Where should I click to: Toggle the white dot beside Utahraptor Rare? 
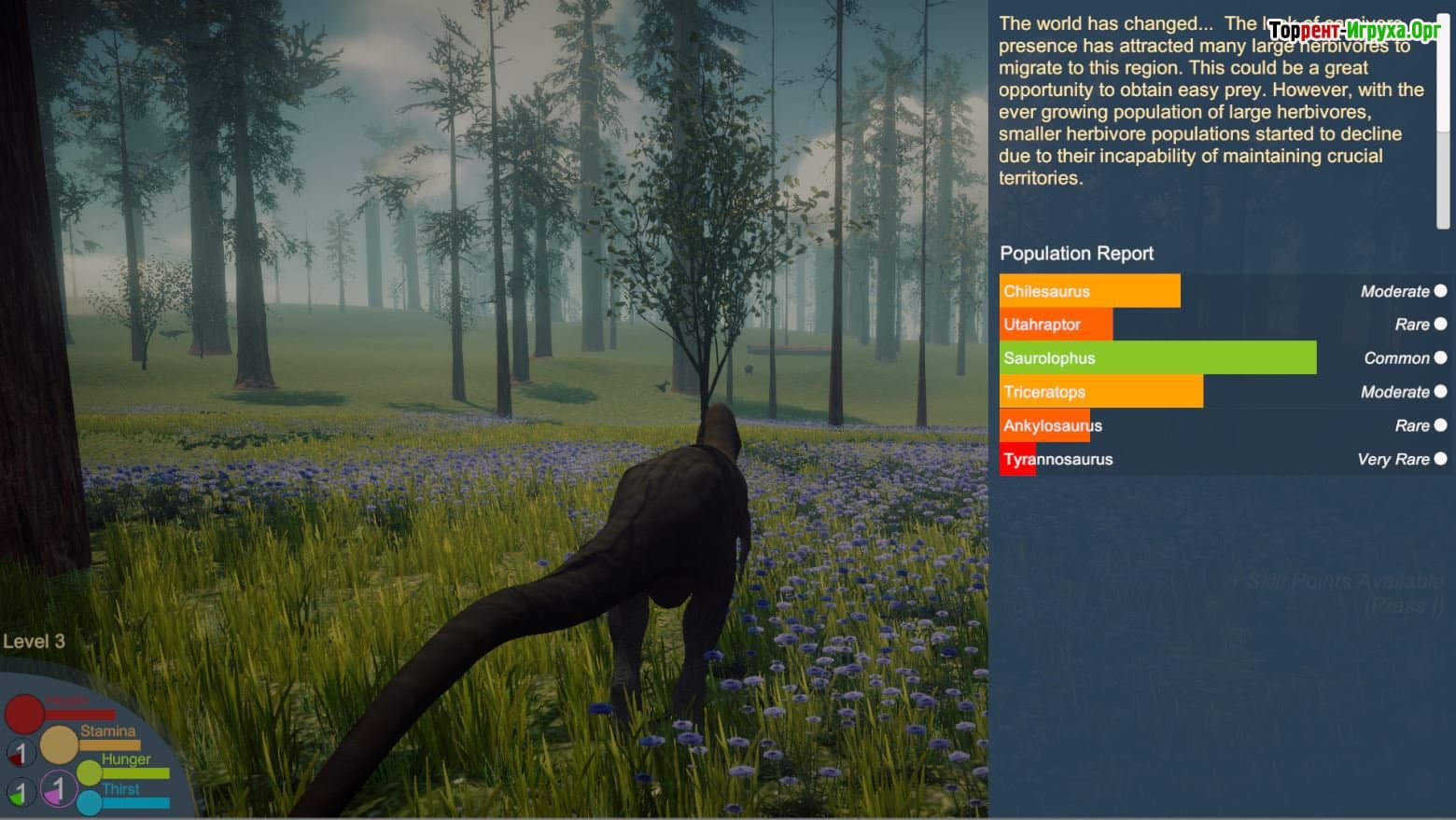[1440, 325]
